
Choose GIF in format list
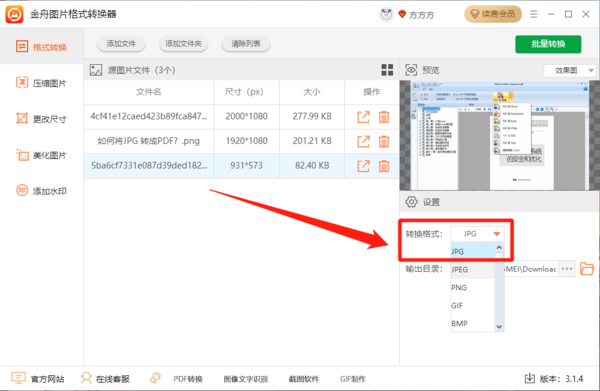pos(473,305)
